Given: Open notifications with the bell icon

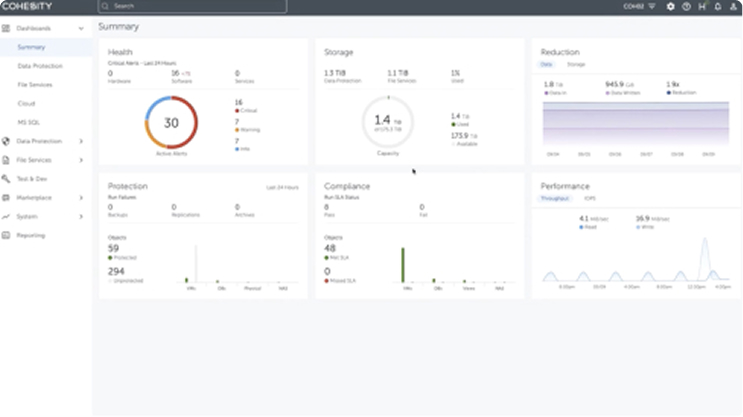Looking at the screenshot, I should tap(718, 6).
